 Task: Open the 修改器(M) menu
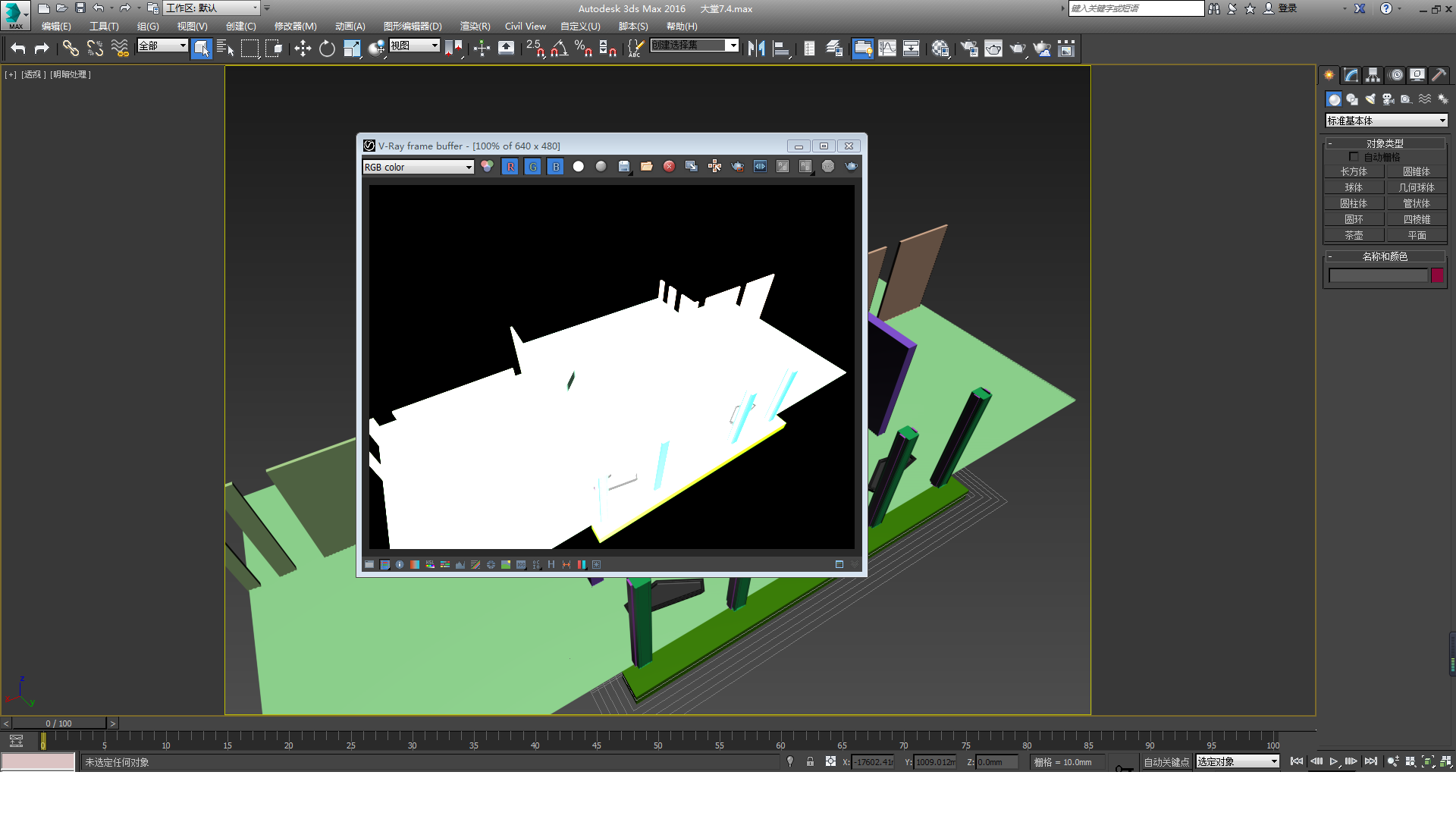(295, 26)
